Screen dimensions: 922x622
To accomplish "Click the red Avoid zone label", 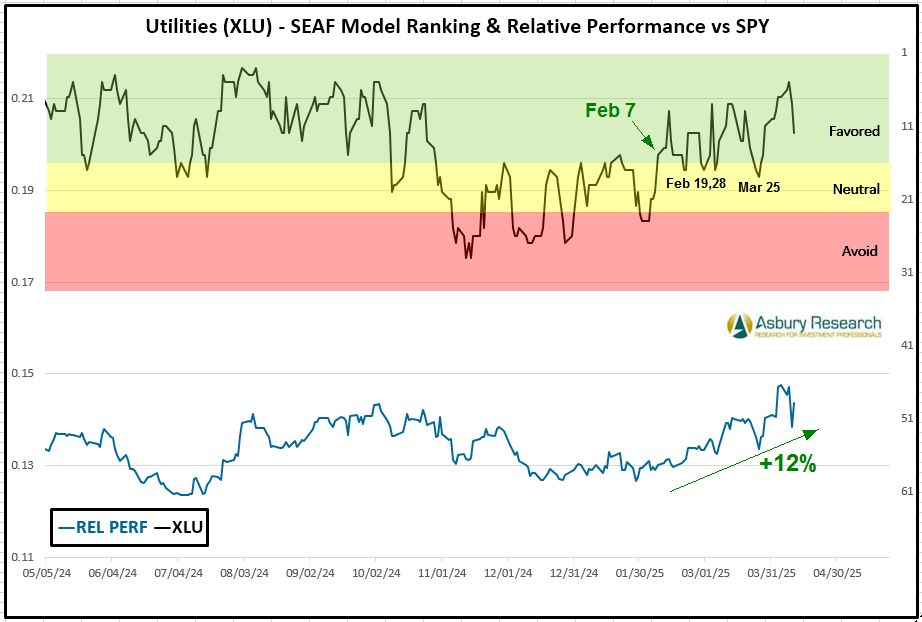I will click(859, 251).
